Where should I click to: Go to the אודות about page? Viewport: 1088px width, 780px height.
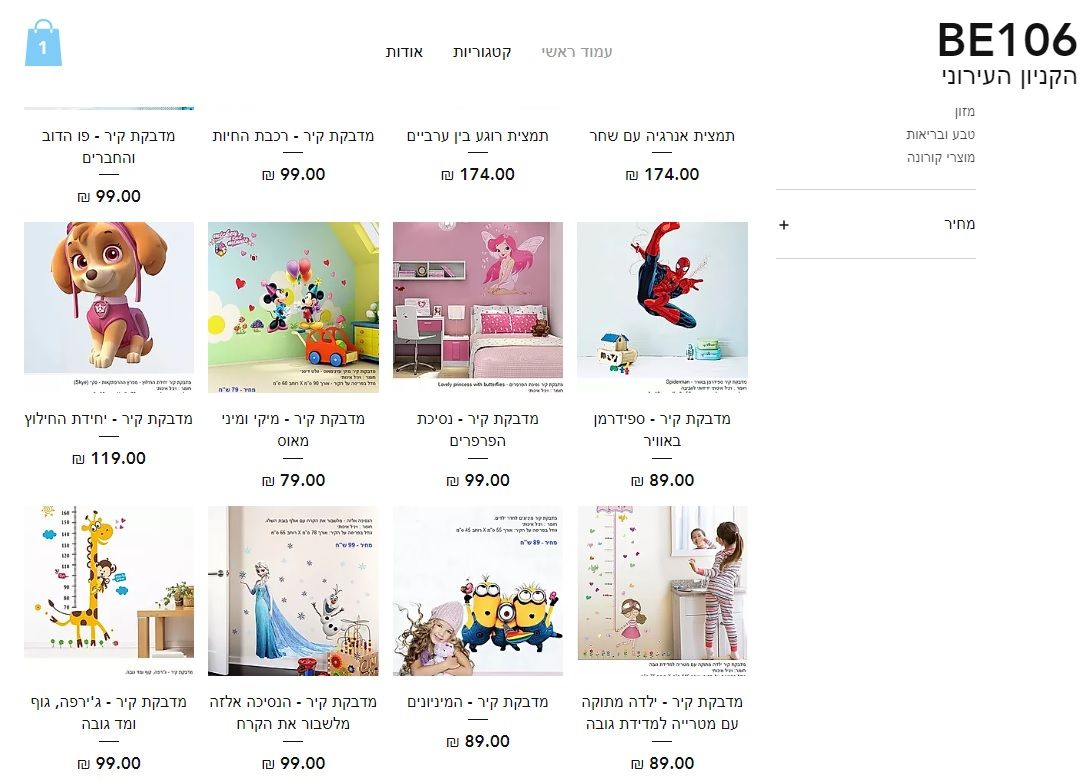coord(404,52)
